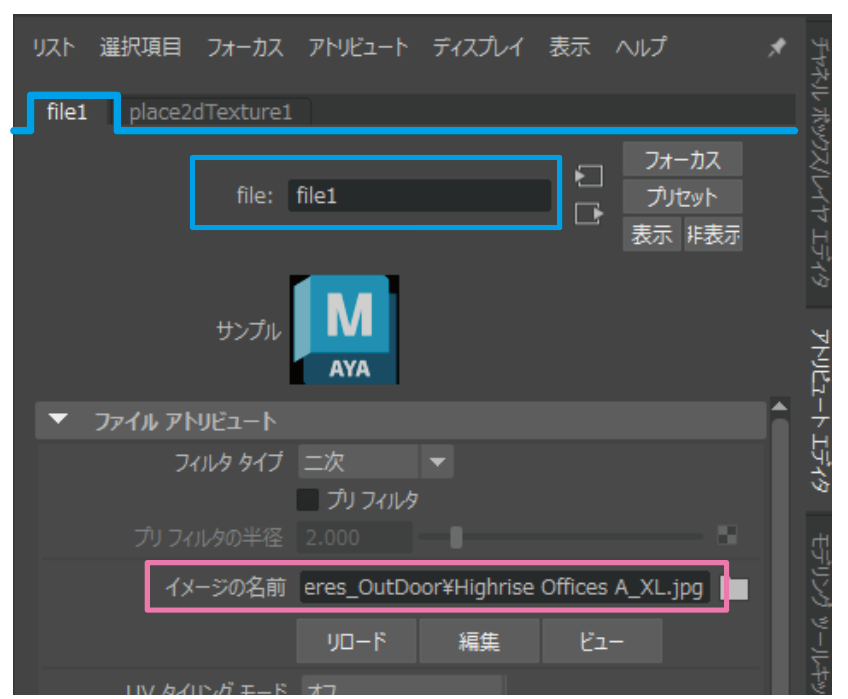Open the 選択項目 menu

141,48
